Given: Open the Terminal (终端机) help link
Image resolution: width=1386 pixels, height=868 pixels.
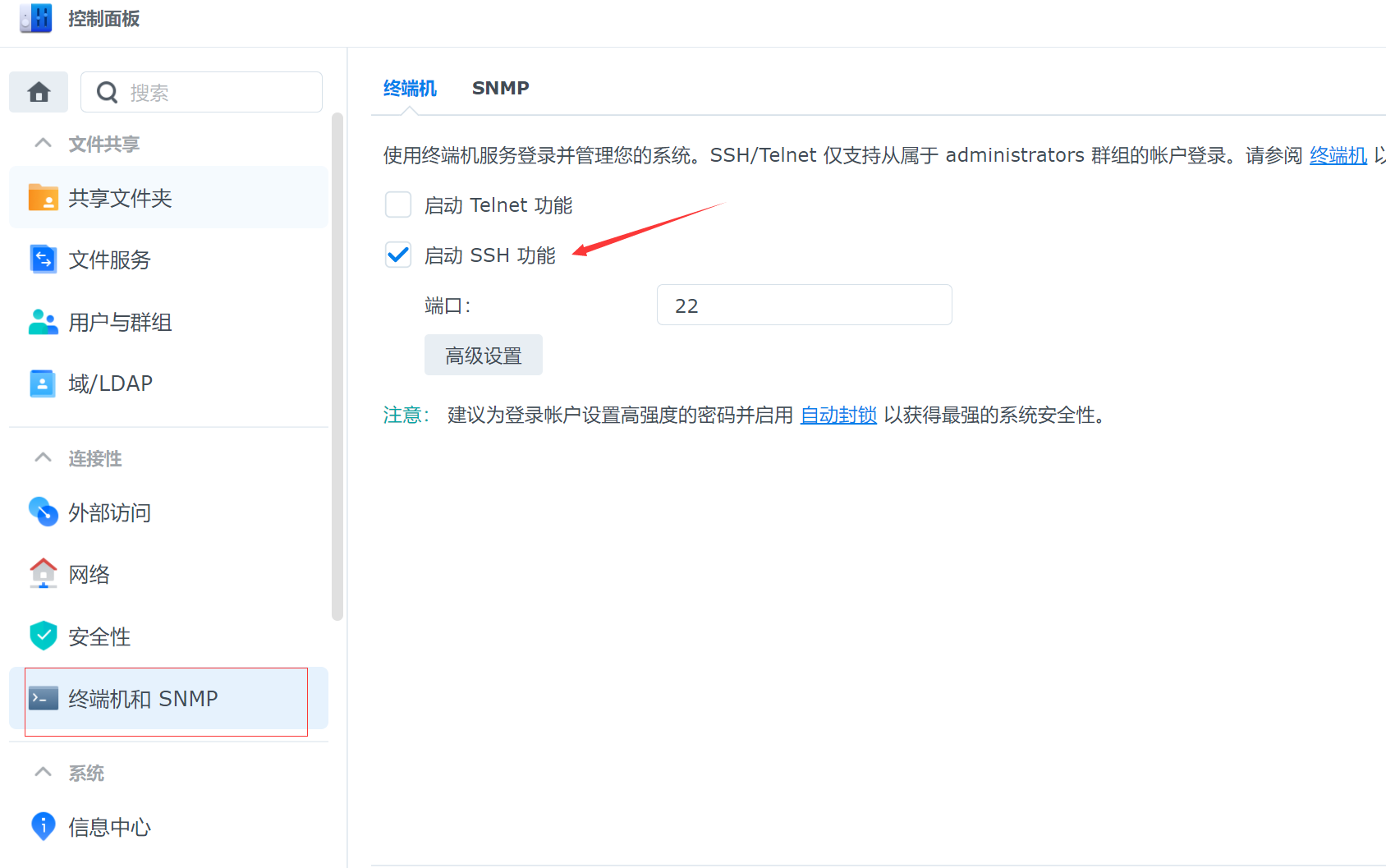Looking at the screenshot, I should (x=1338, y=155).
